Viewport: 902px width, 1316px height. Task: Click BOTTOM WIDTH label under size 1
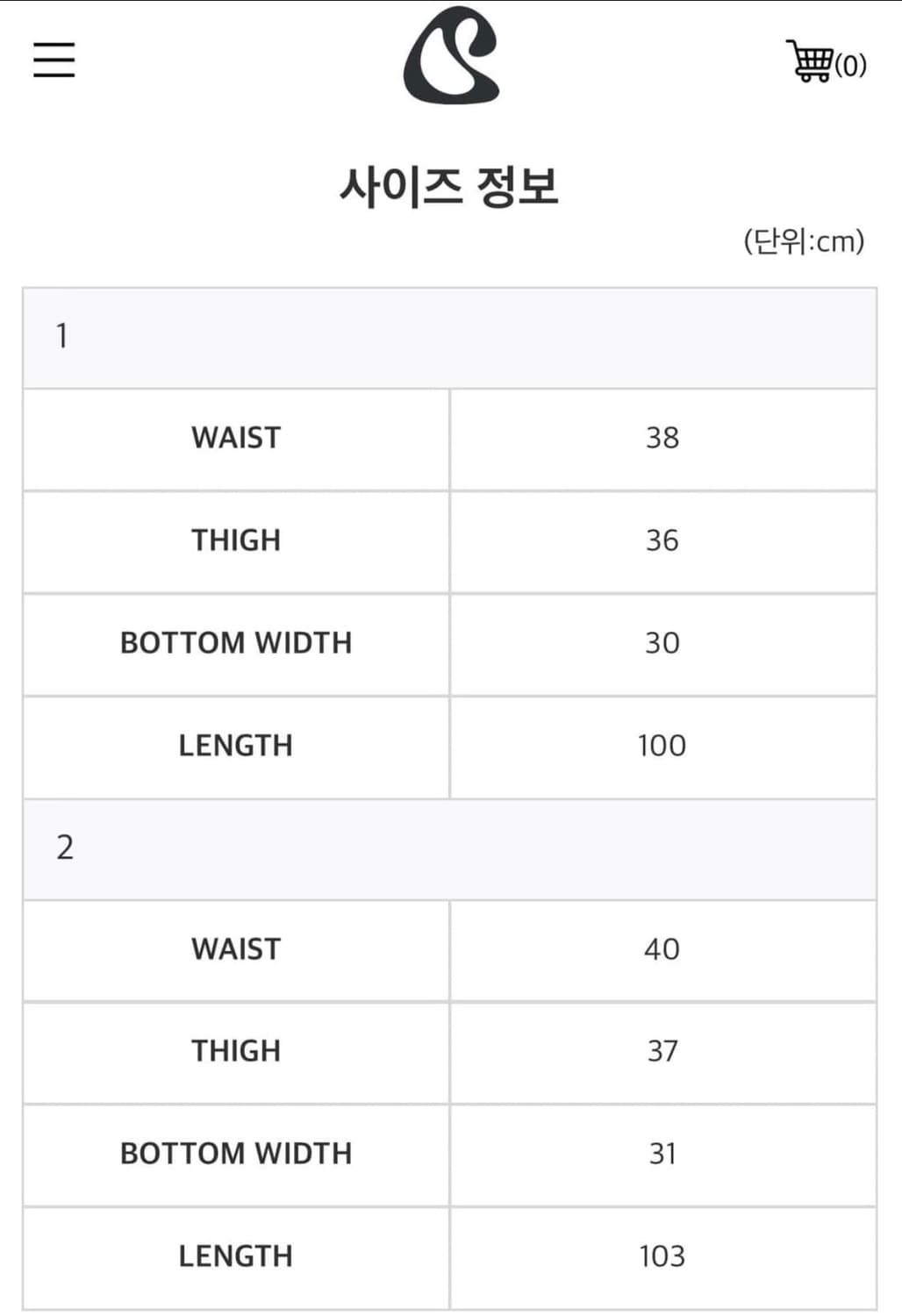click(x=236, y=643)
